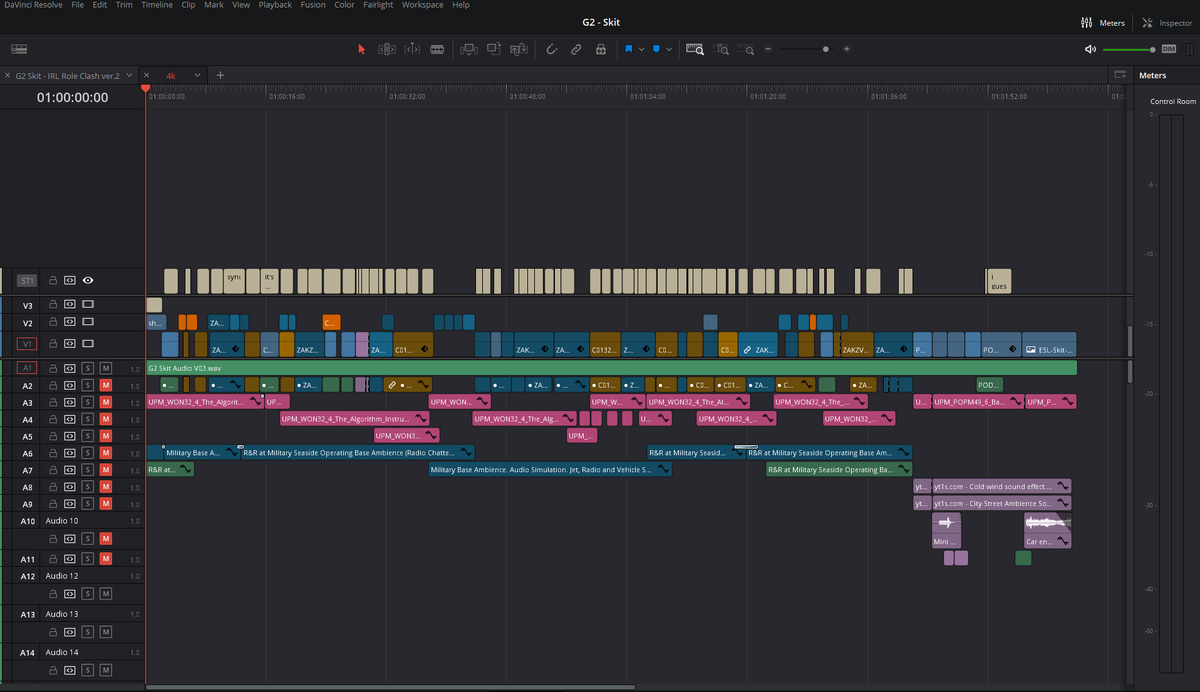Close the 4k timeline tab

click(146, 75)
